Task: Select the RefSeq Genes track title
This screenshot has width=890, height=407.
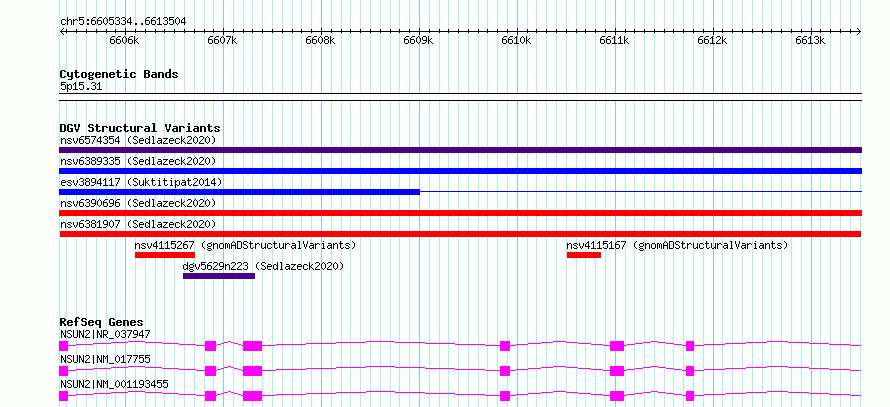Action: (x=102, y=322)
